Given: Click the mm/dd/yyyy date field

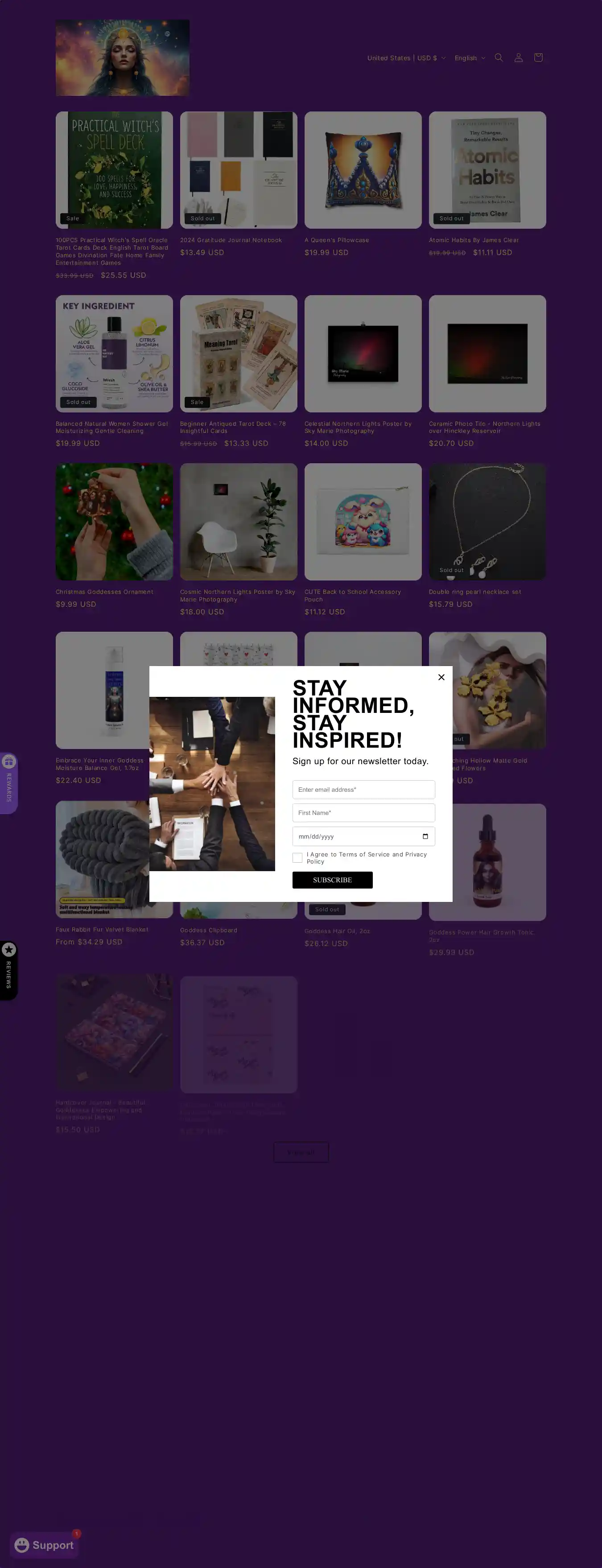Looking at the screenshot, I should point(363,836).
